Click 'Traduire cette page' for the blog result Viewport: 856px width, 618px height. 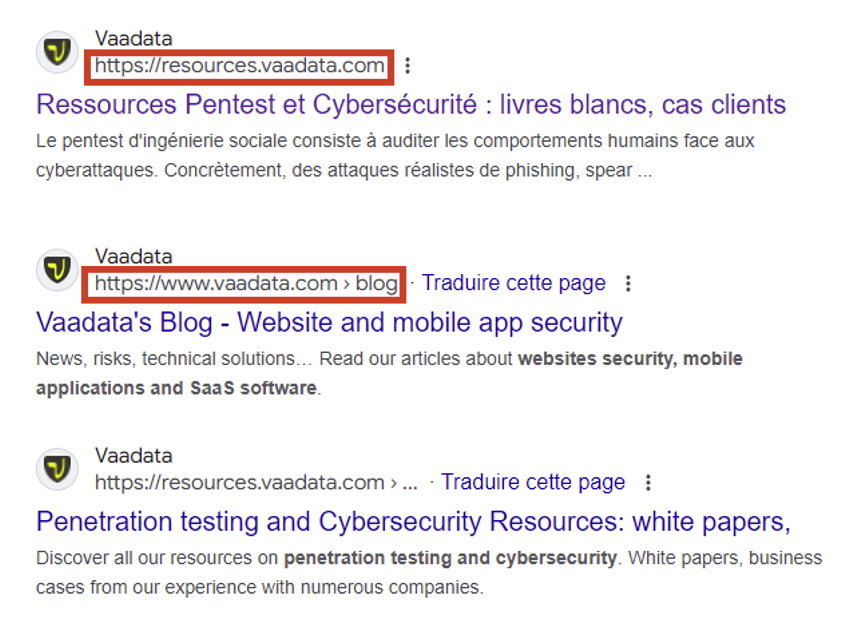click(513, 283)
